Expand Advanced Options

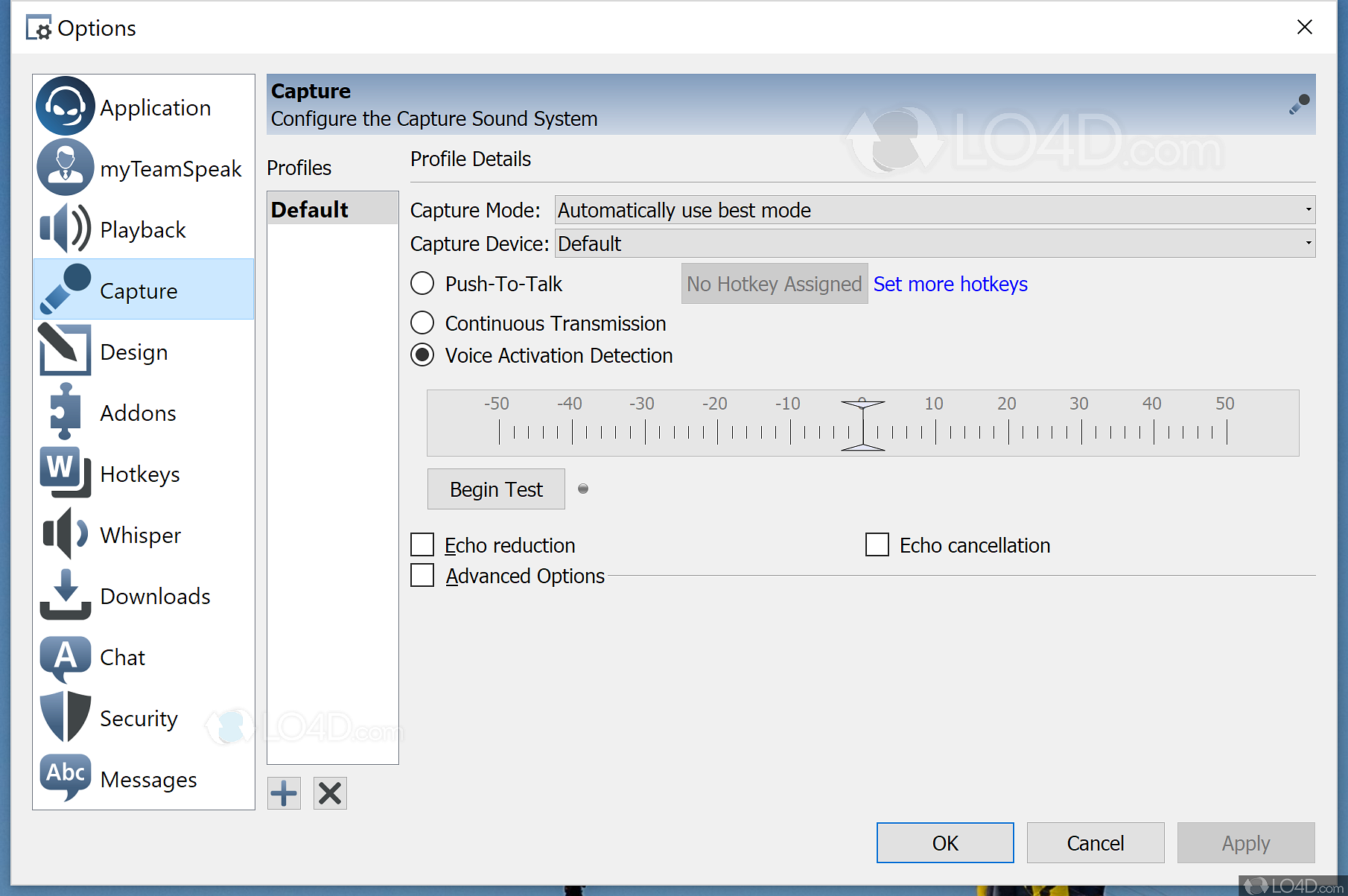[422, 575]
